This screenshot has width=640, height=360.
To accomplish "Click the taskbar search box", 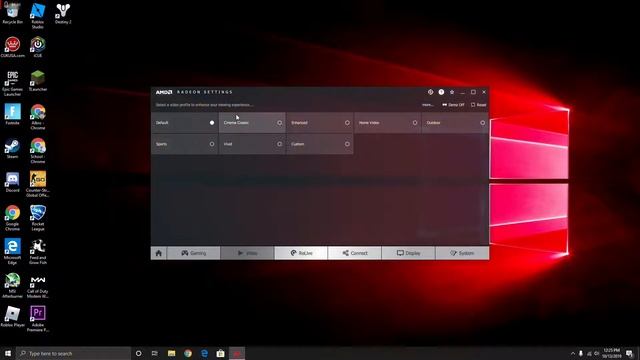I will (73, 353).
